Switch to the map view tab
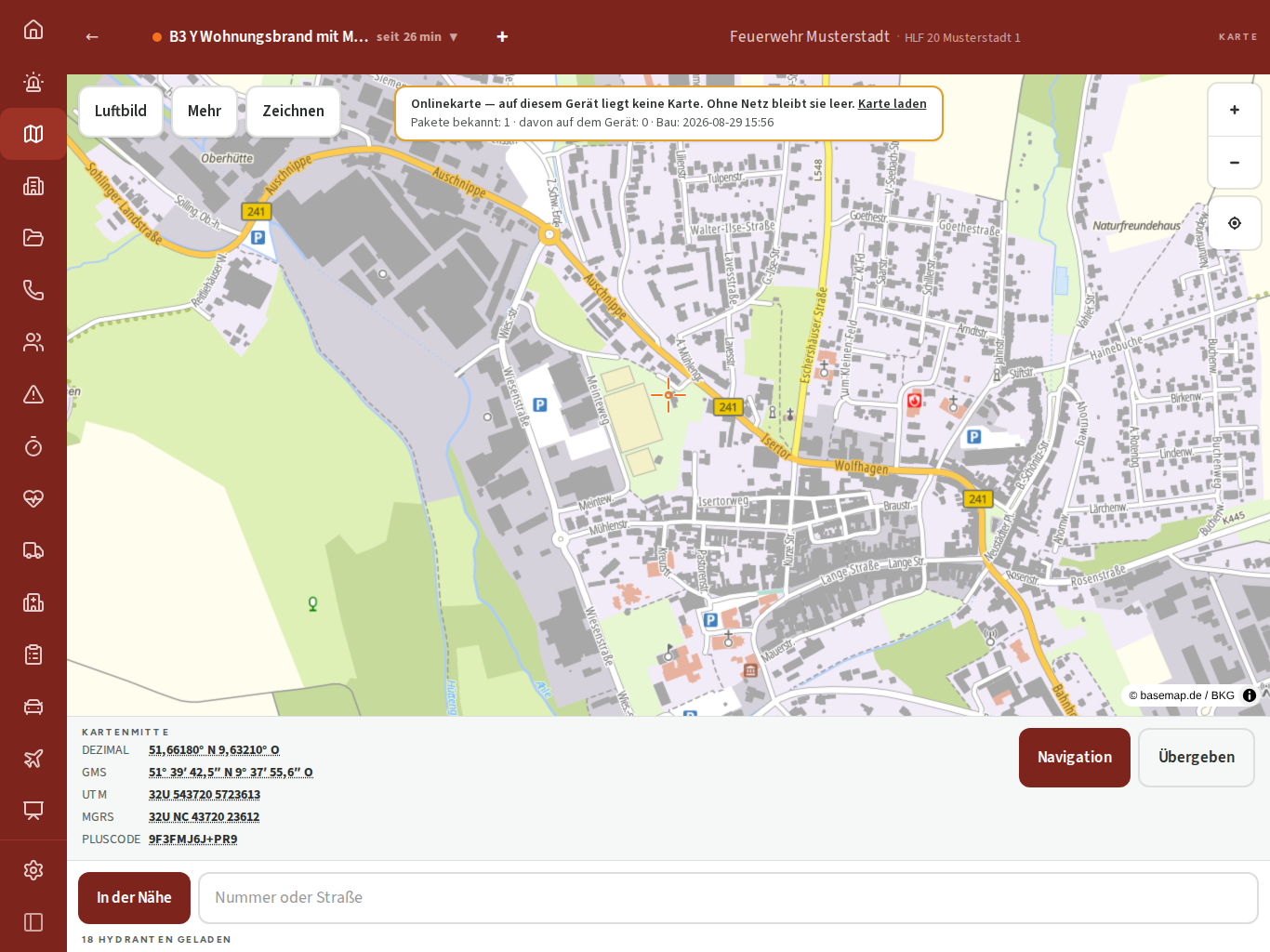Image resolution: width=1270 pixels, height=952 pixels. (x=33, y=134)
